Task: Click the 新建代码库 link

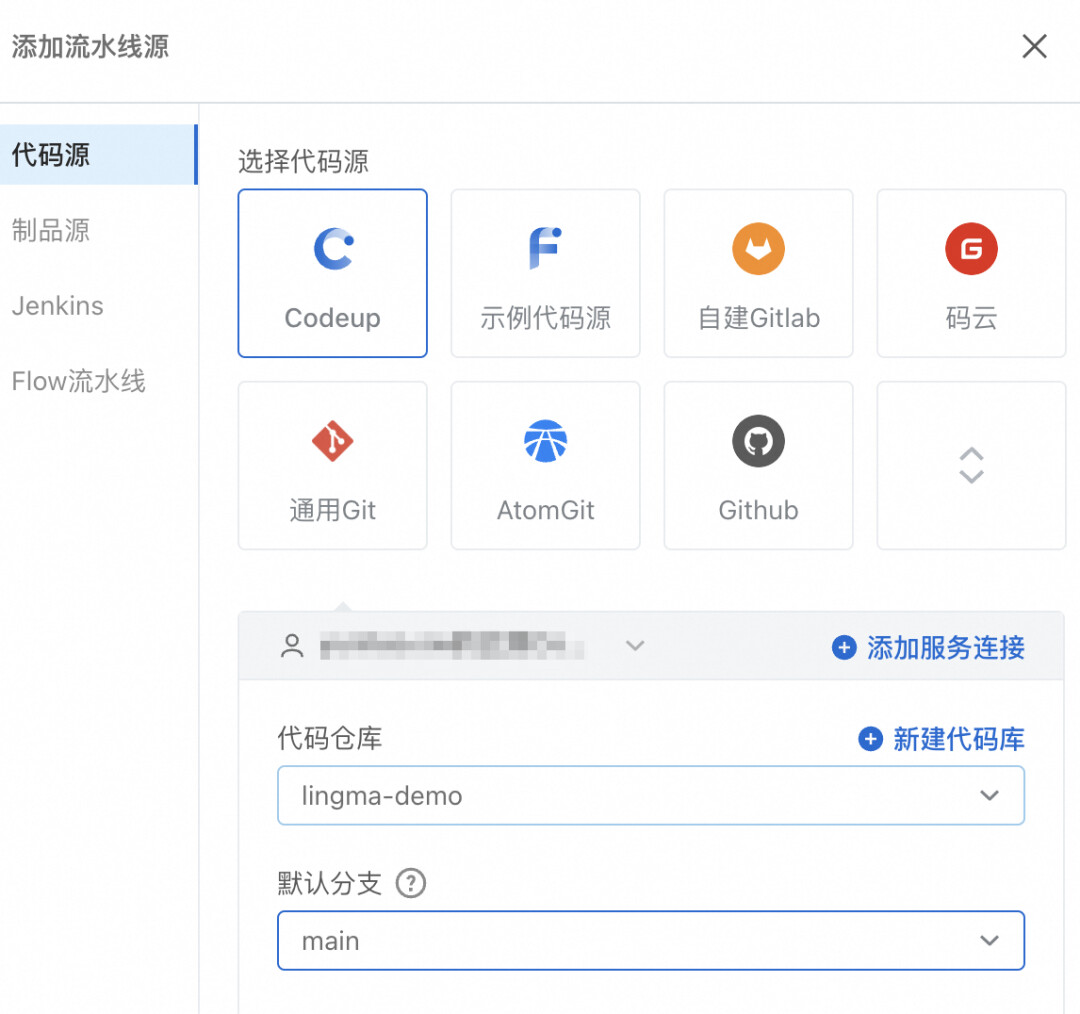Action: tap(942, 739)
